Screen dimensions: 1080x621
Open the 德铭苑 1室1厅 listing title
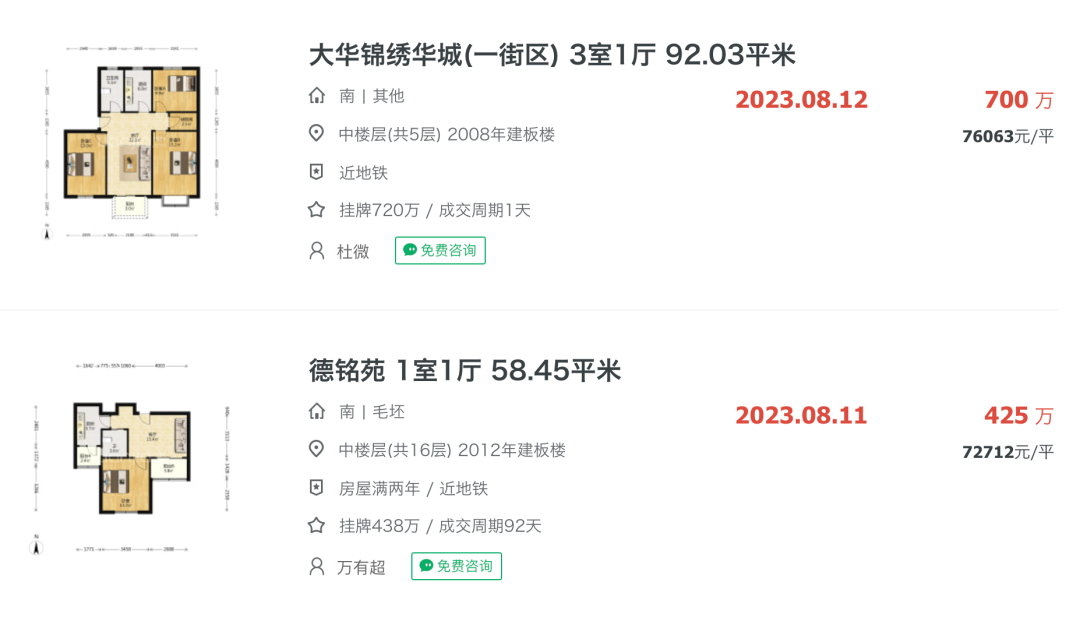click(464, 371)
